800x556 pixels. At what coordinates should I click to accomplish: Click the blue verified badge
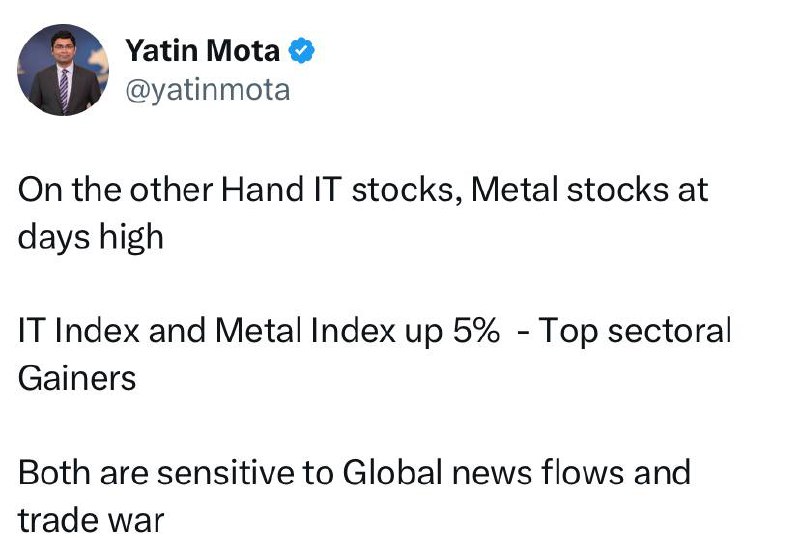coord(302,50)
